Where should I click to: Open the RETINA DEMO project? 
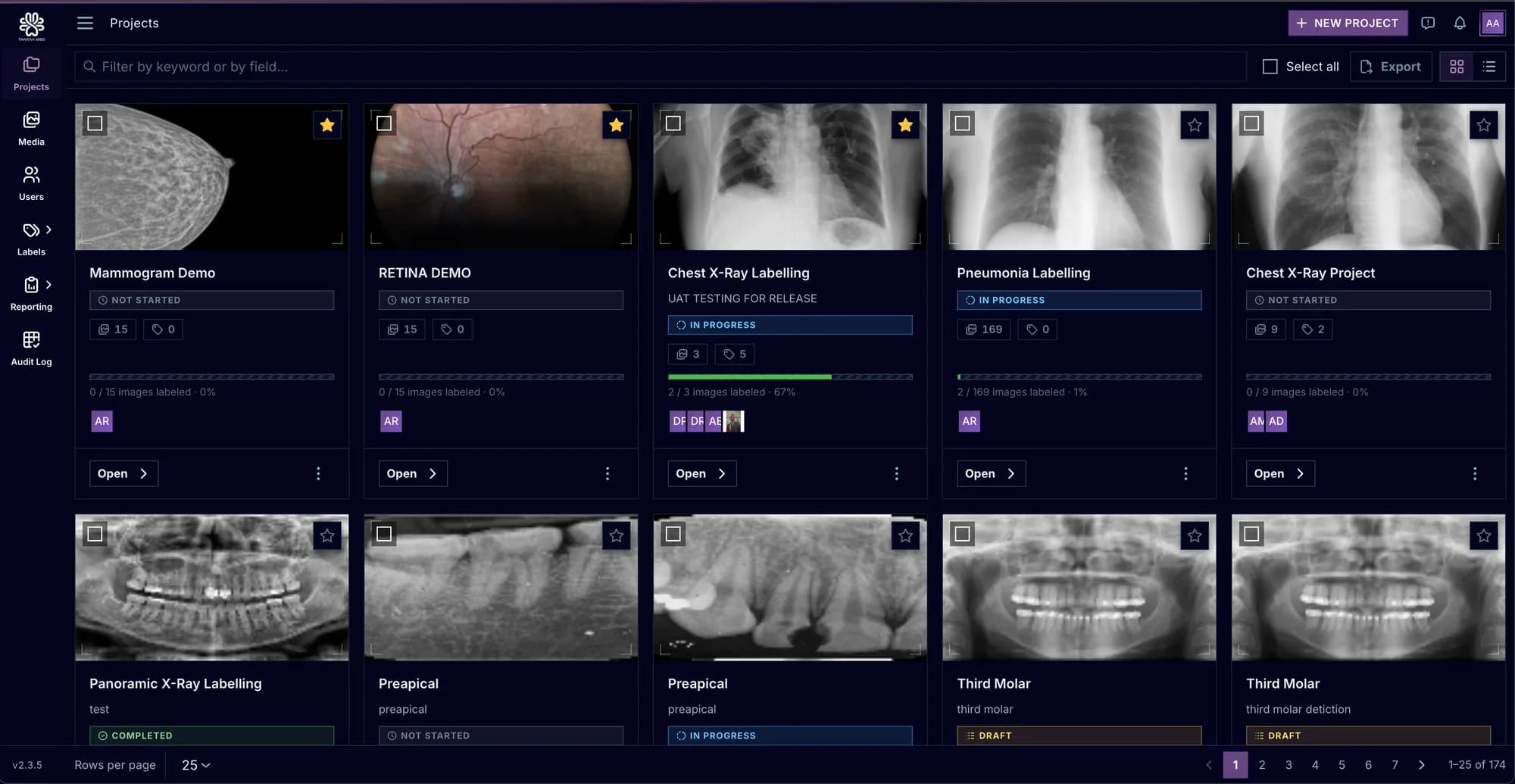(x=413, y=473)
